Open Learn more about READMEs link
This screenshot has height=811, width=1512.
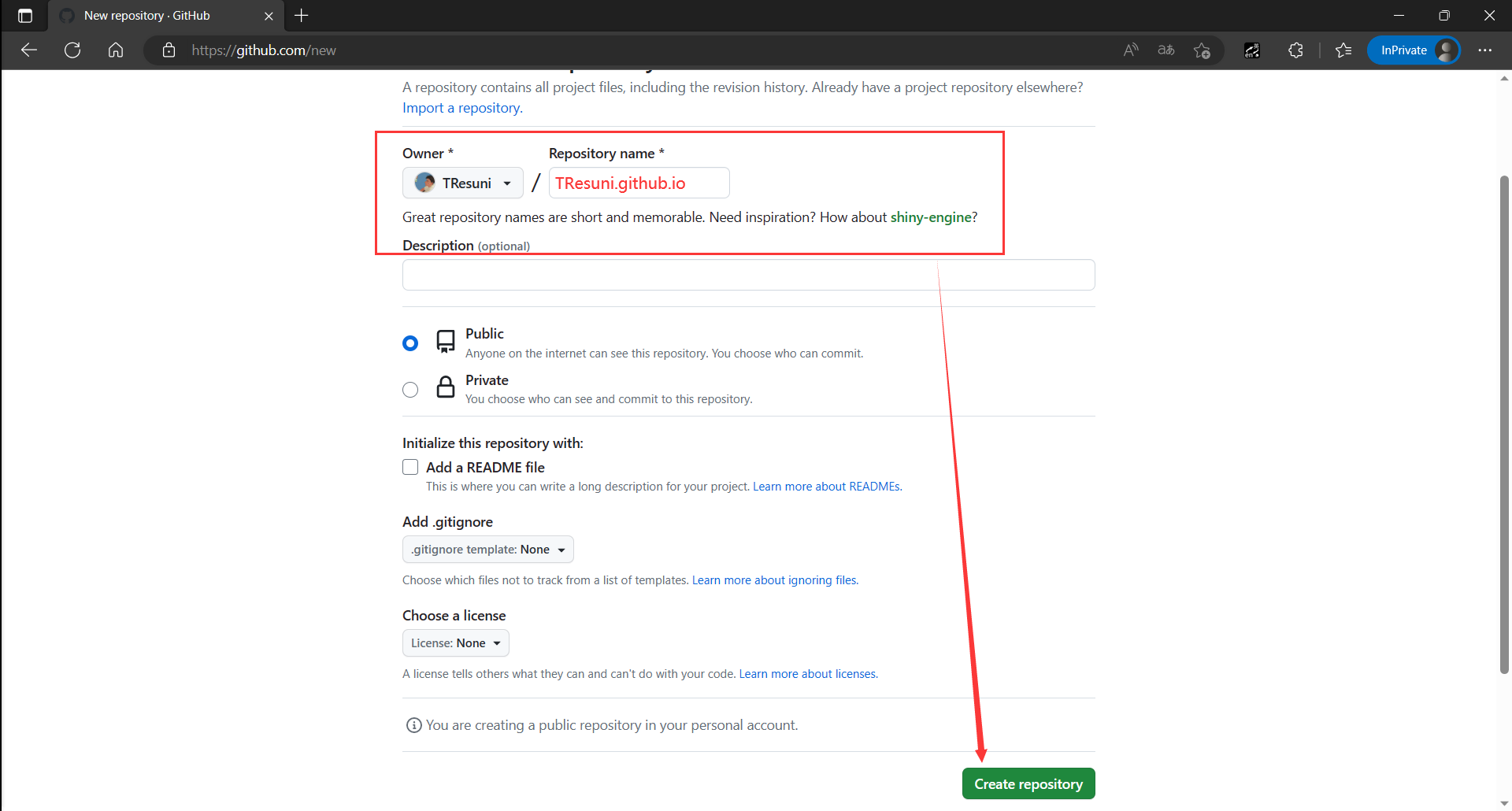pyautogui.click(x=827, y=487)
